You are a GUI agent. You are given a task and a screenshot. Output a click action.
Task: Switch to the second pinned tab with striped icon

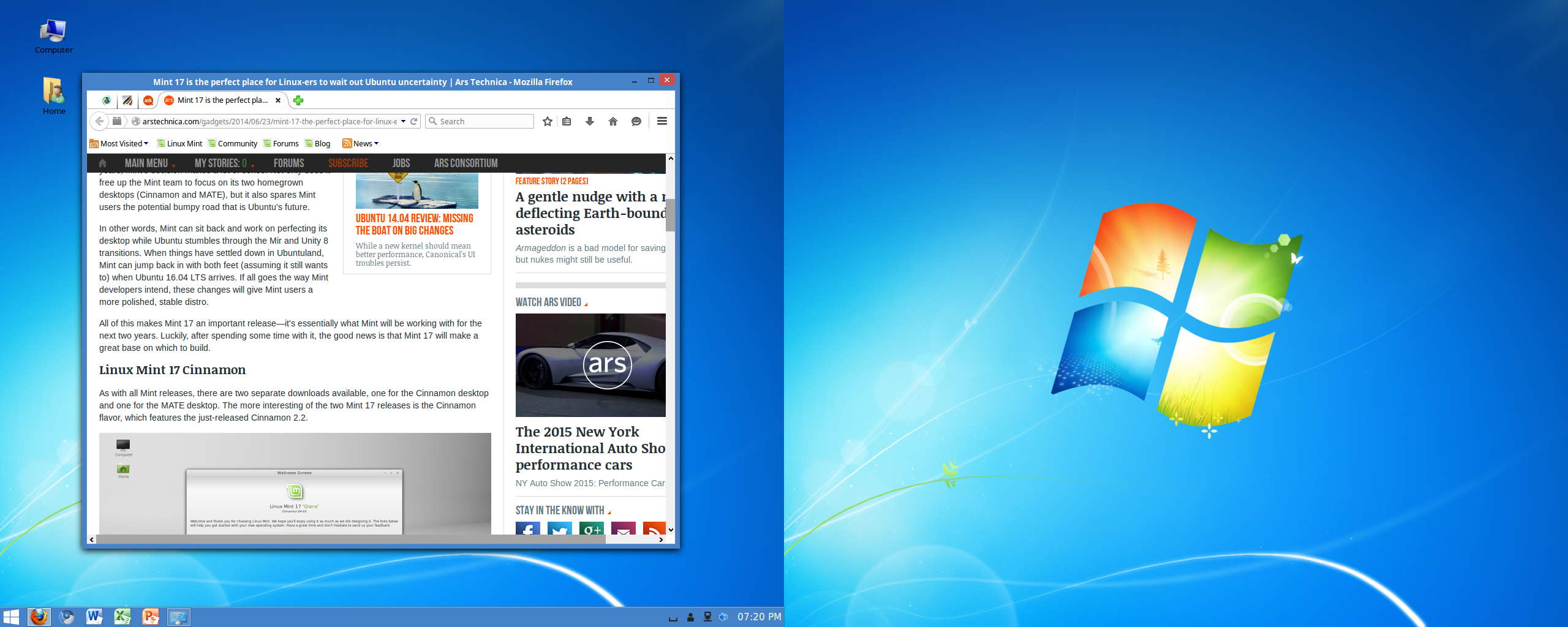coord(127,100)
